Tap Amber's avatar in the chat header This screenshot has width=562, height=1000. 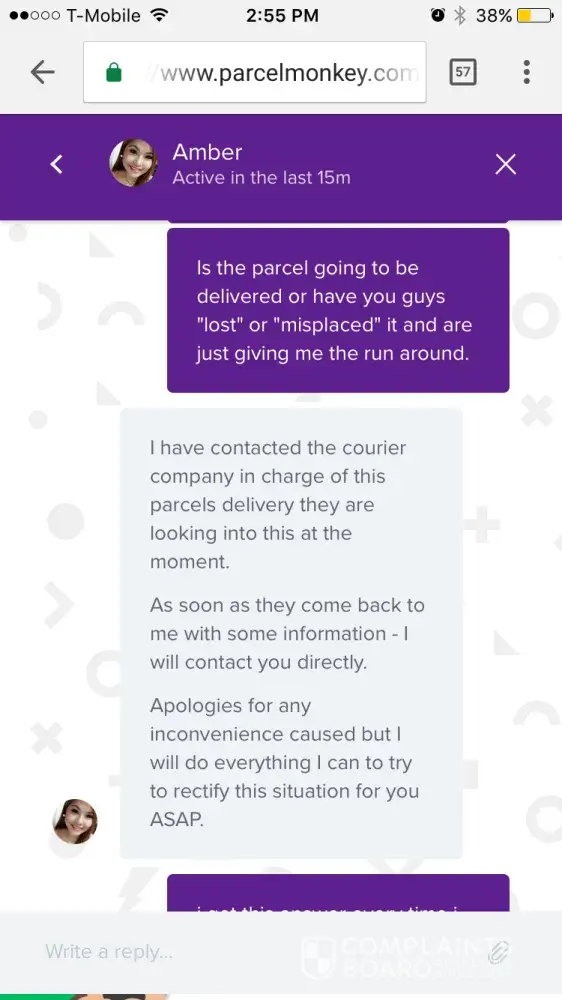(133, 163)
